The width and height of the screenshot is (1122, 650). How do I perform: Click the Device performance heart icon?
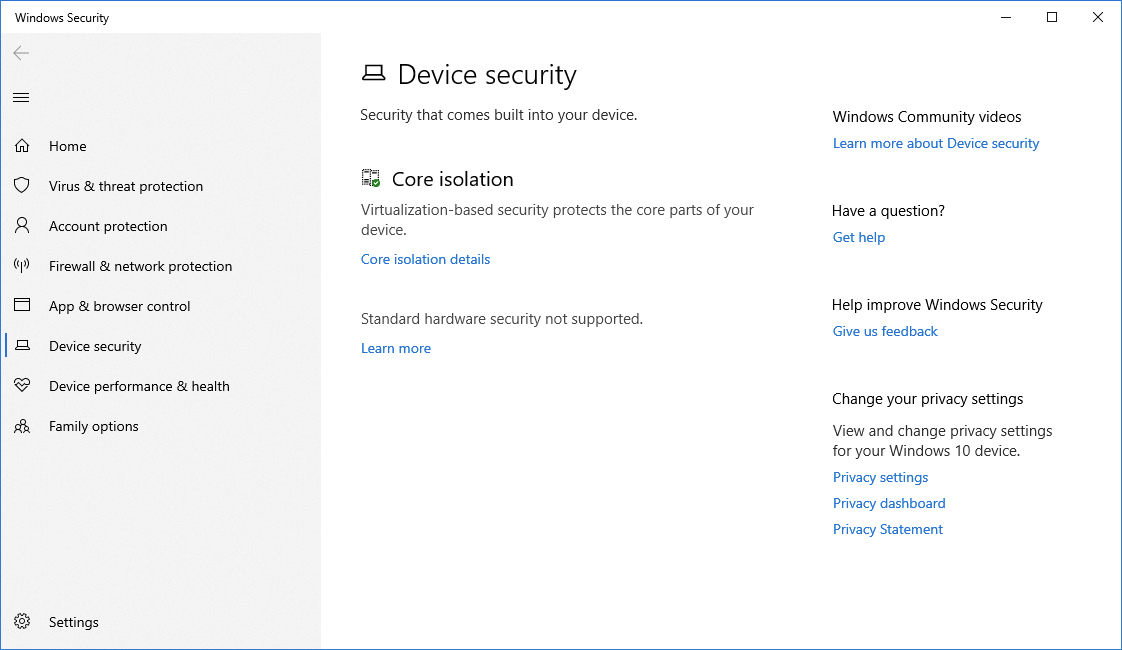click(22, 386)
